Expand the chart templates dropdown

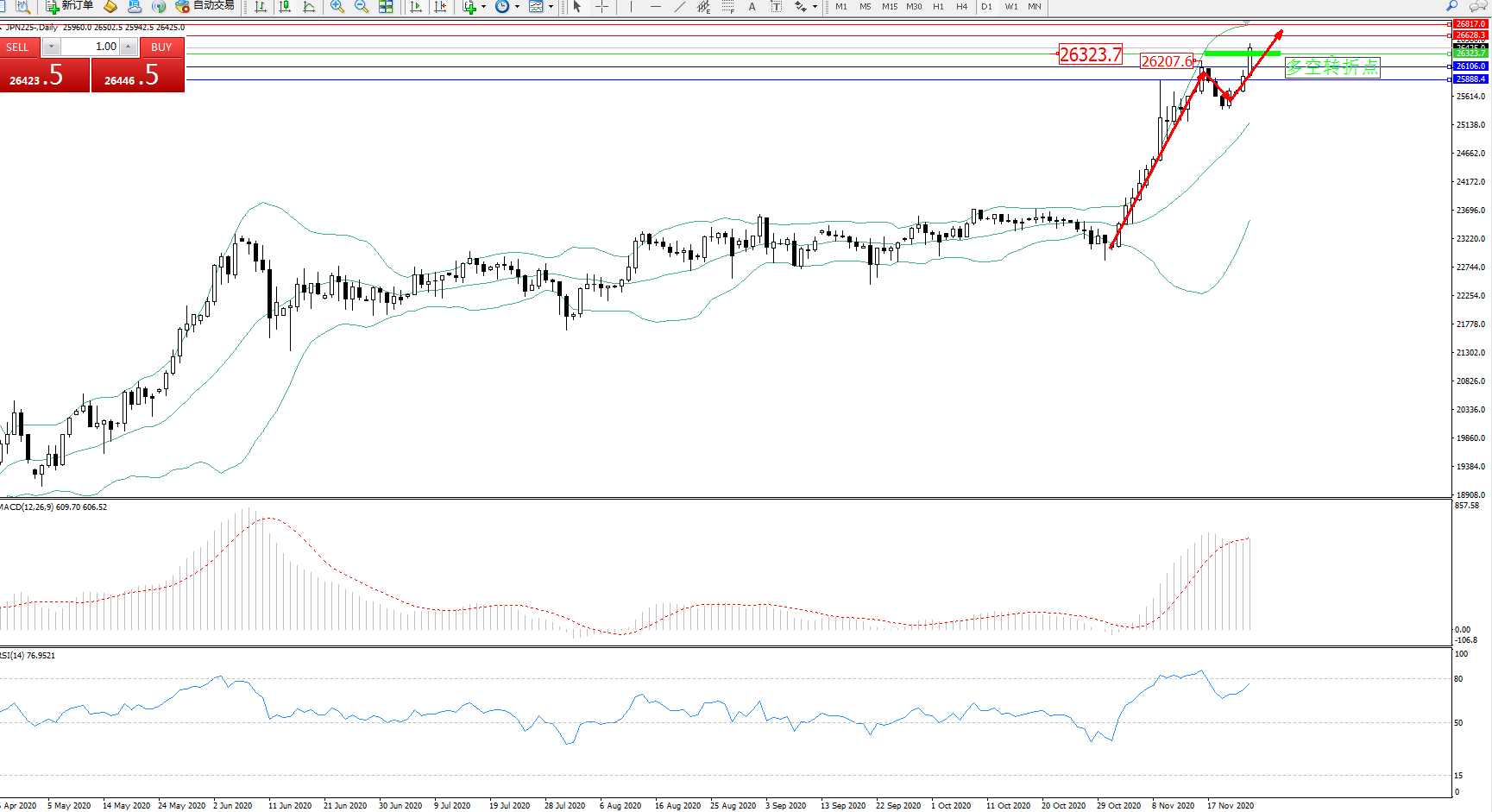click(x=551, y=7)
